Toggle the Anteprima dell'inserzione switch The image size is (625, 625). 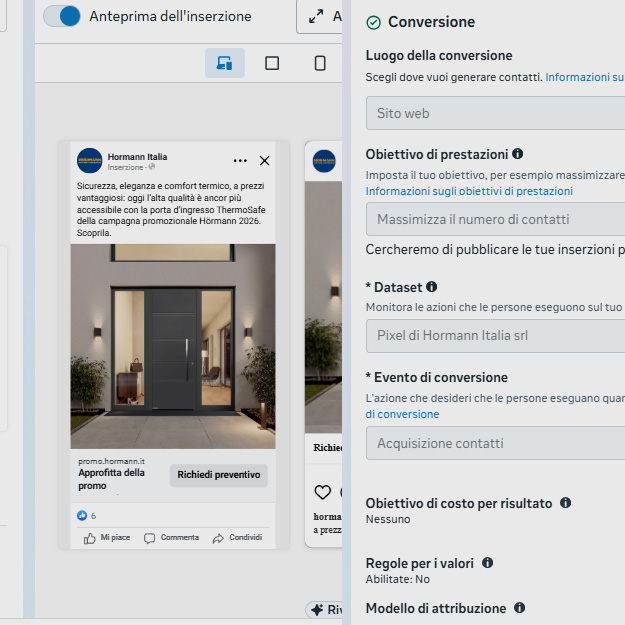click(x=62, y=16)
